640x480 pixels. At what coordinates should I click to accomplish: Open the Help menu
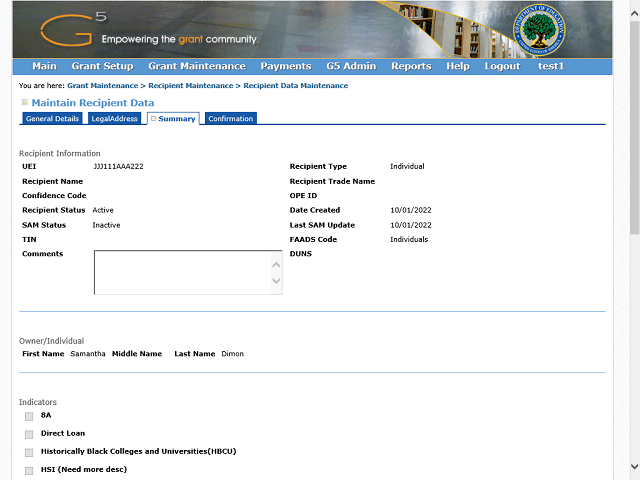458,66
